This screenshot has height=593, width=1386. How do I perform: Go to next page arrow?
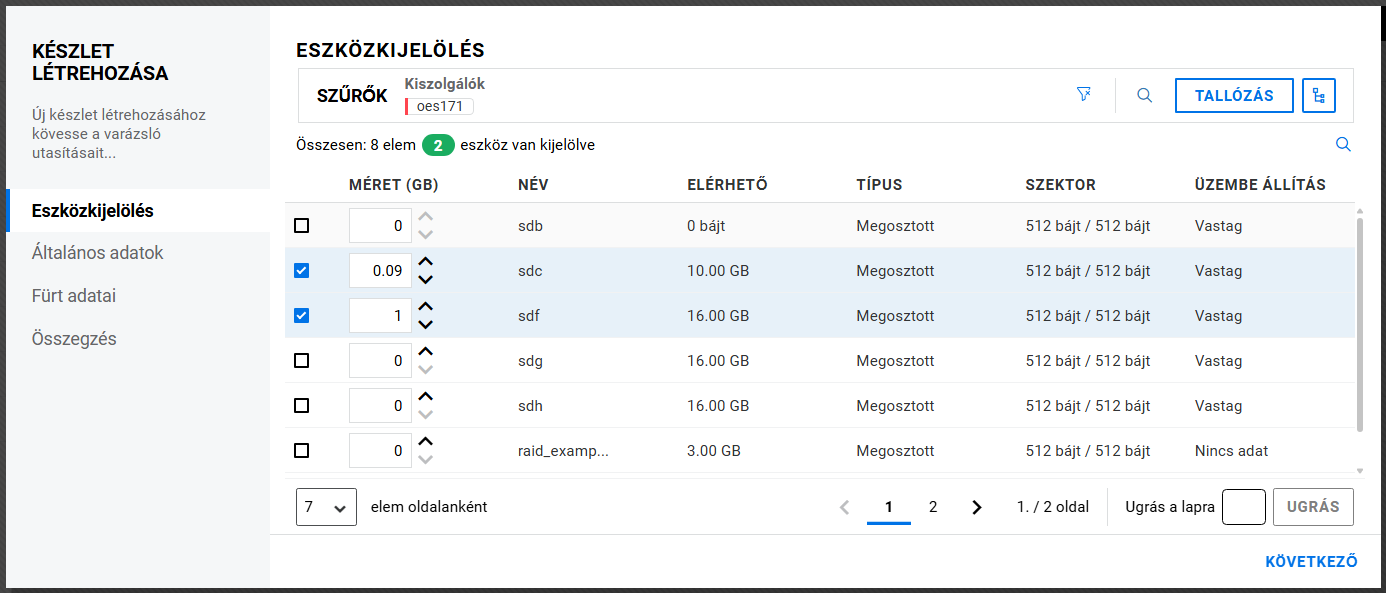point(977,507)
